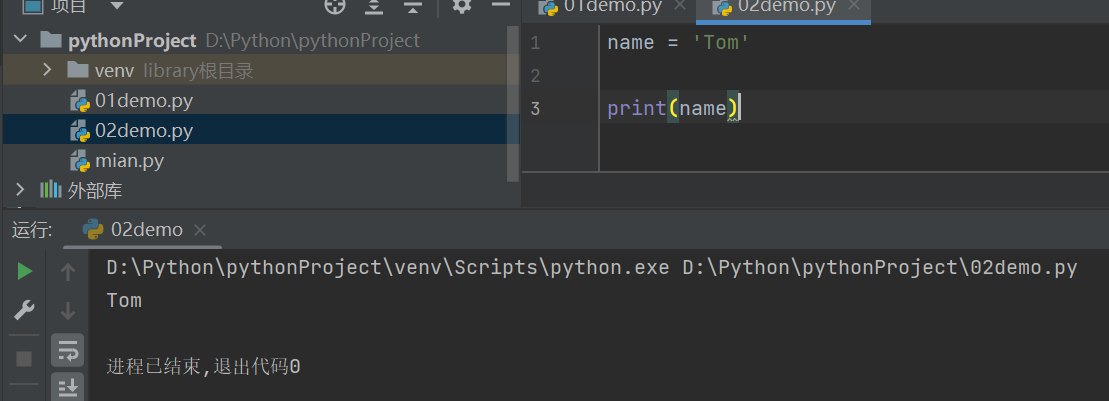Toggle soft-wrap in run console

pos(69,350)
